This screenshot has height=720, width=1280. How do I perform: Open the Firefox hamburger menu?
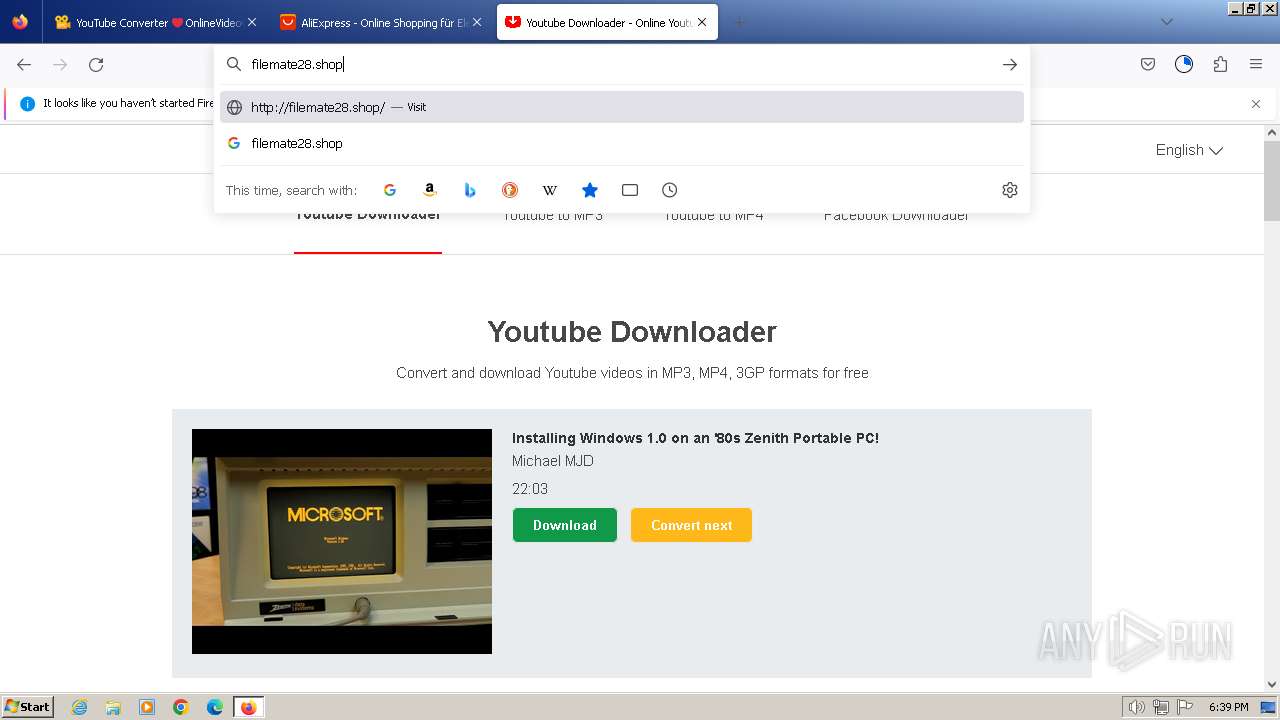(x=1256, y=64)
